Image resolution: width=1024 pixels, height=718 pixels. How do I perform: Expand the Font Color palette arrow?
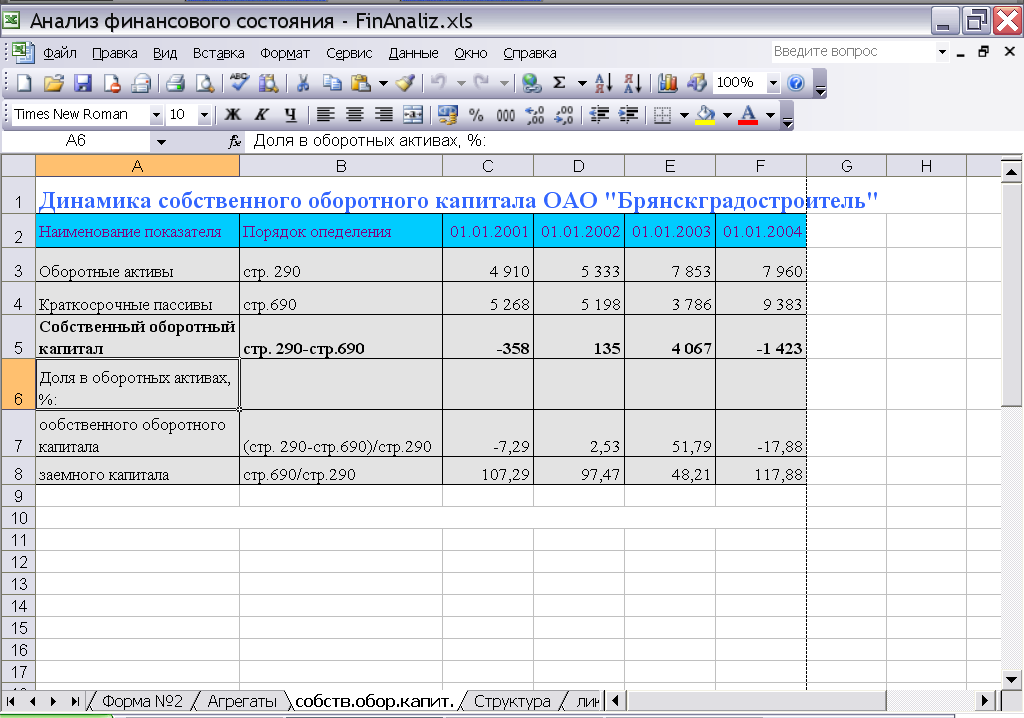pyautogui.click(x=770, y=115)
